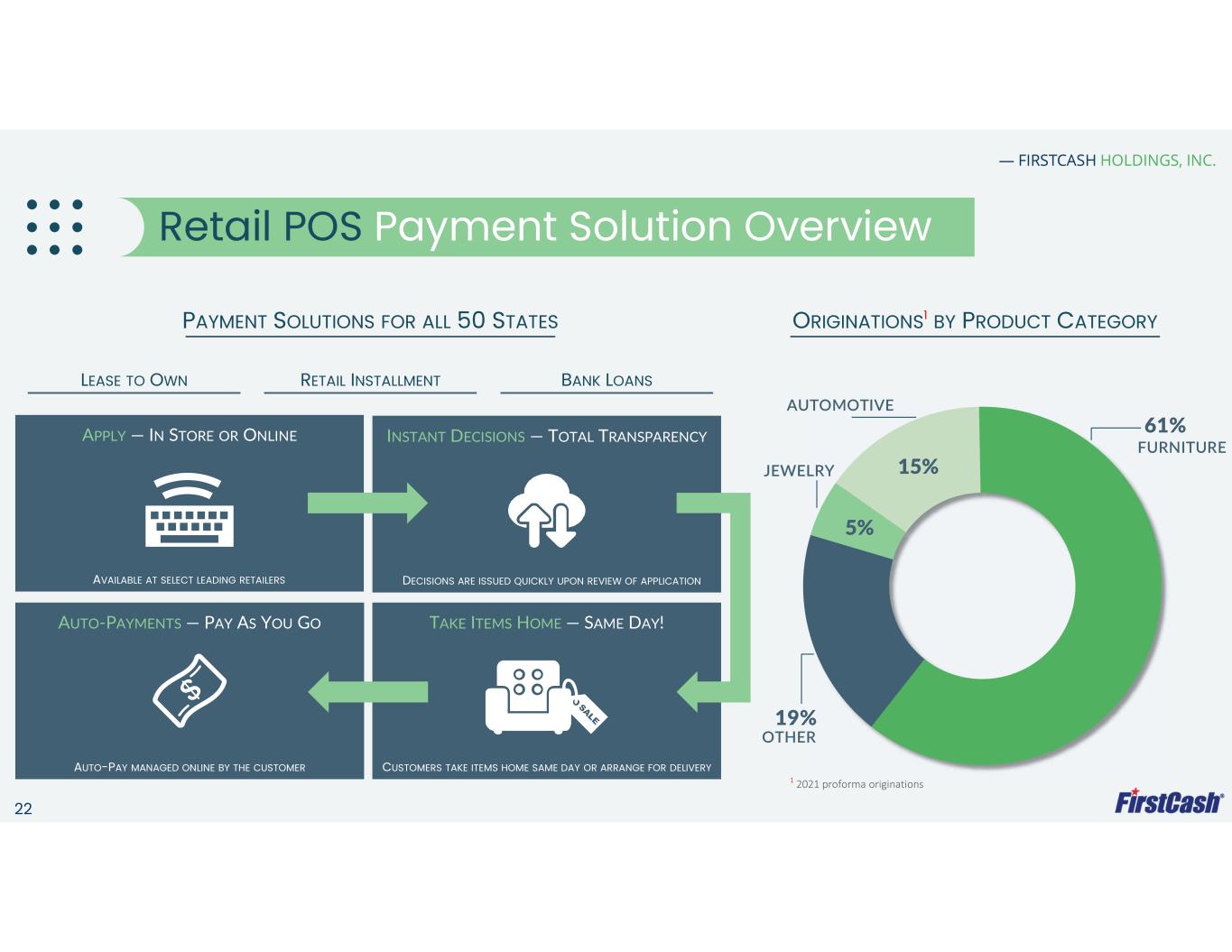Click the slide page number 22
The width and height of the screenshot is (1232, 952).
tap(23, 809)
